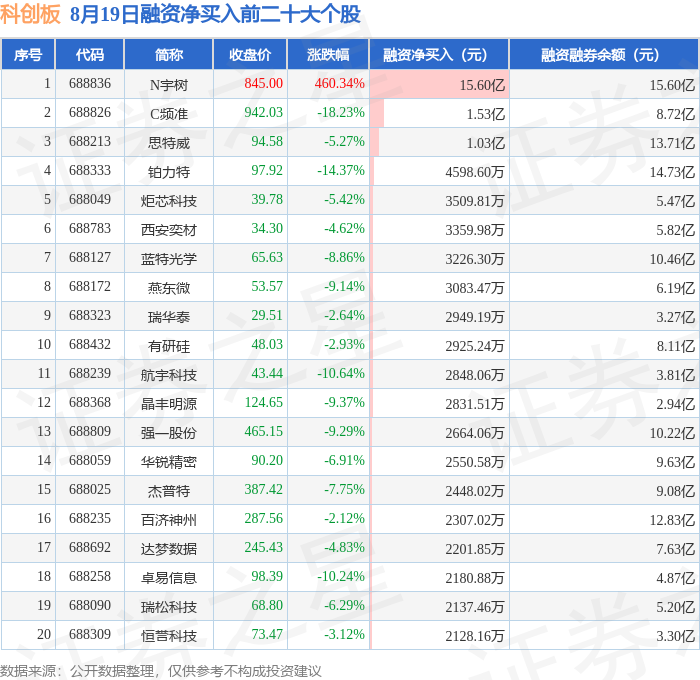Click the 序号 column header

(x=28, y=54)
